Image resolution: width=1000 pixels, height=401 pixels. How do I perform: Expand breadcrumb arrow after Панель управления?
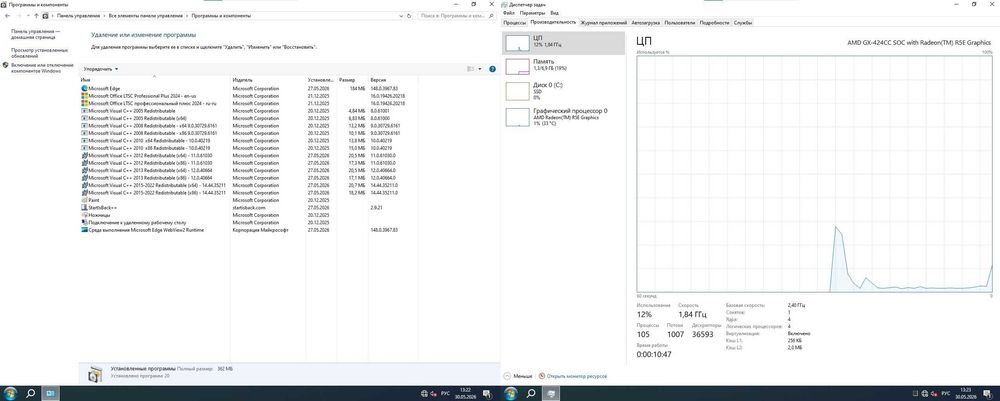click(103, 15)
